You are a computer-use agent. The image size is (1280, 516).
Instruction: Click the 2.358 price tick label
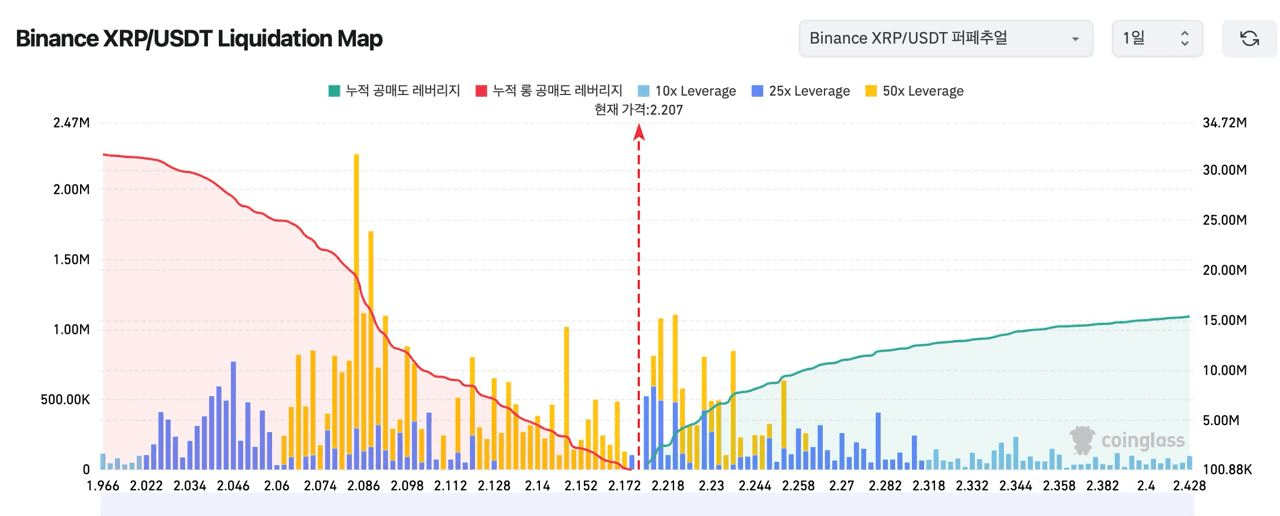coord(1059,485)
